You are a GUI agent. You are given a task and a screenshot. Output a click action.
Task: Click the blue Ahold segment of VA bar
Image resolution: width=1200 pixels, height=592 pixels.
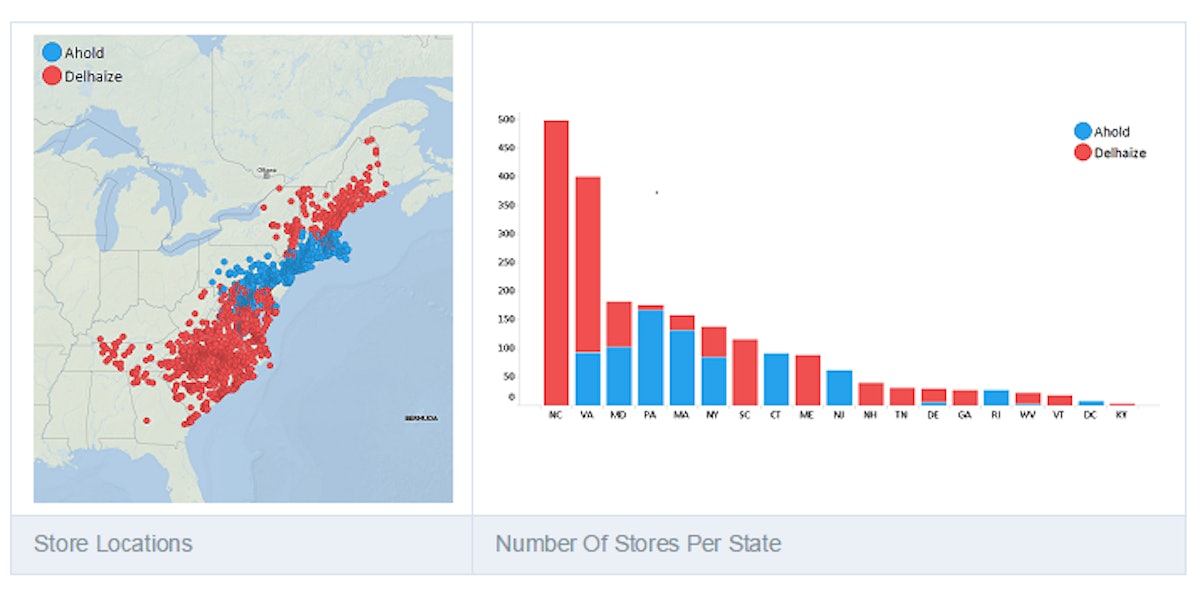[588, 378]
